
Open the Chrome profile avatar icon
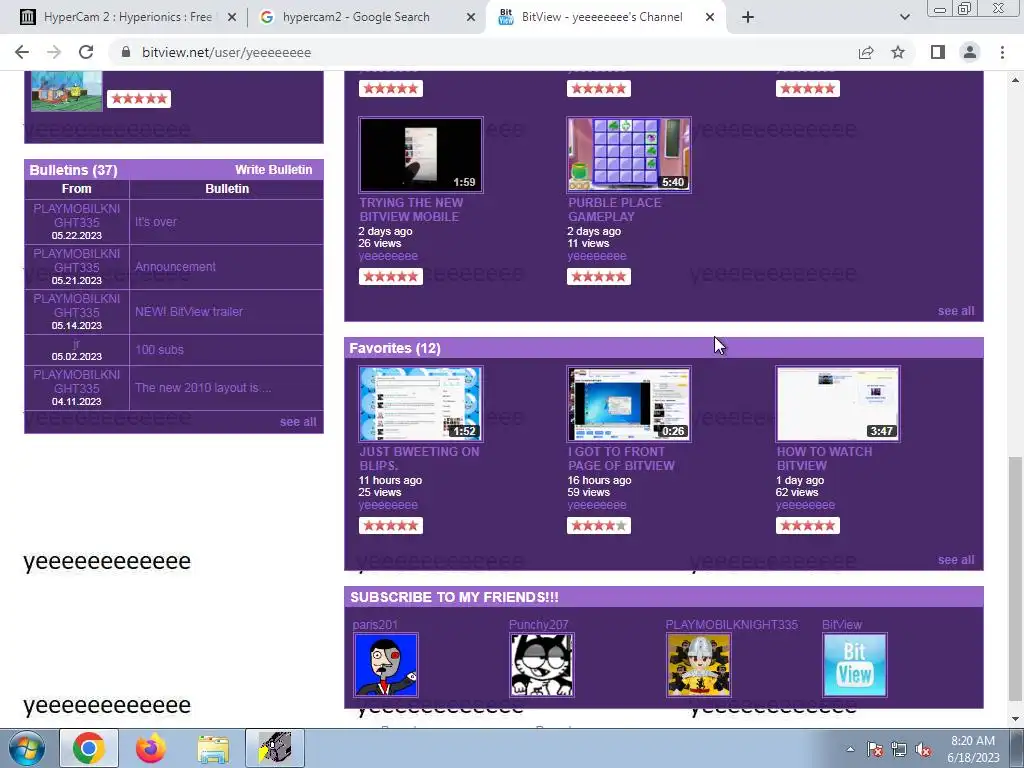(x=970, y=52)
